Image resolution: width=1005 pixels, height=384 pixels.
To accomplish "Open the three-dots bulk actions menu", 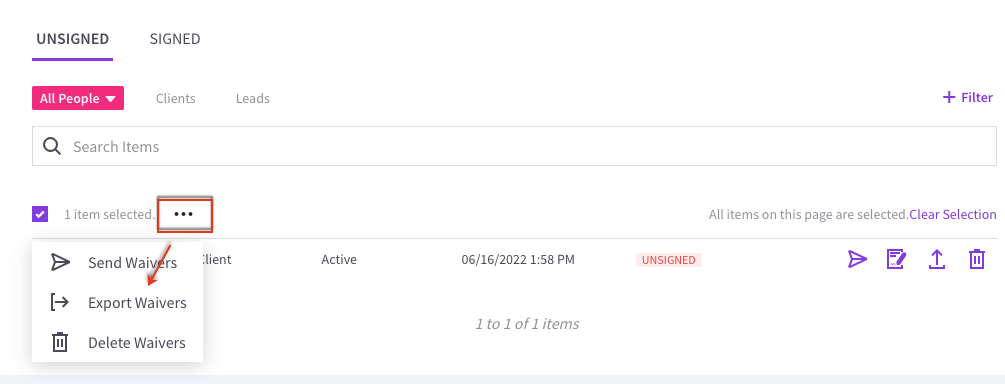I will pos(185,215).
